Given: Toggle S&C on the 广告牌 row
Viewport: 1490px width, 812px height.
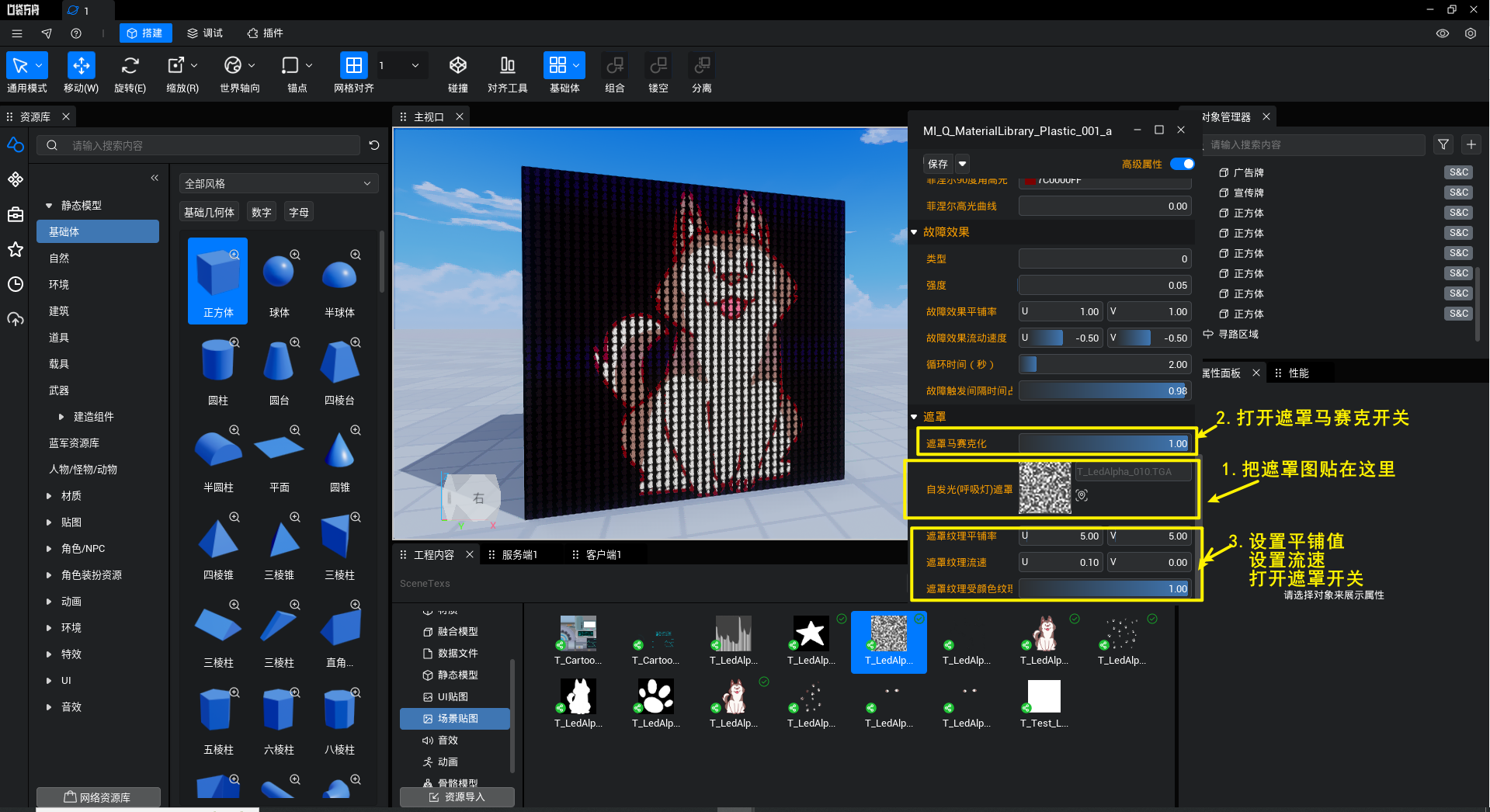Looking at the screenshot, I should point(1459,172).
